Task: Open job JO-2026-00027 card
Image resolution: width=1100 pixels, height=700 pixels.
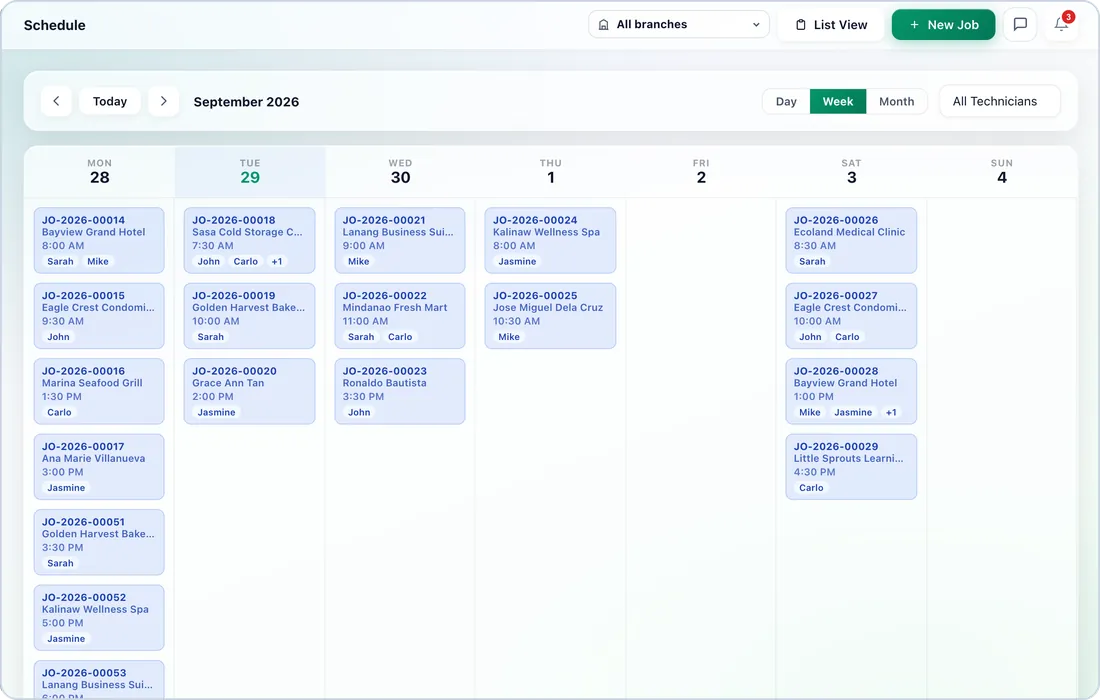Action: point(851,316)
